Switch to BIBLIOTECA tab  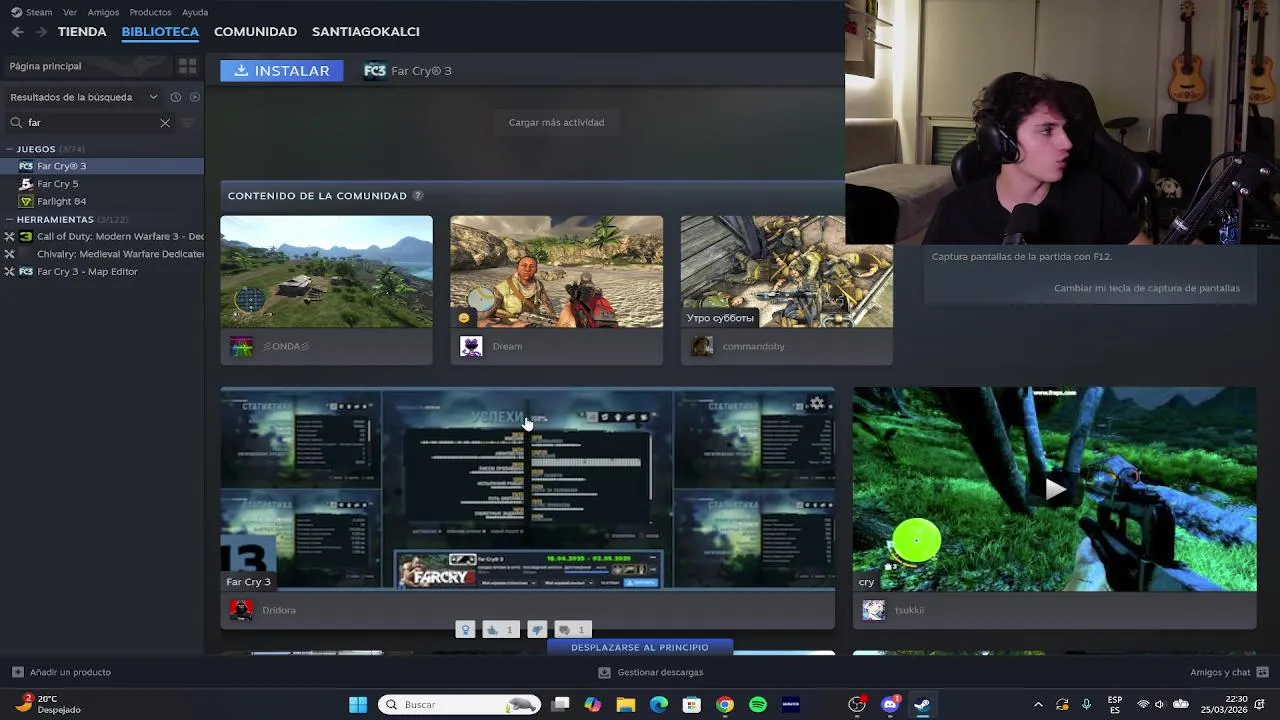coord(160,32)
